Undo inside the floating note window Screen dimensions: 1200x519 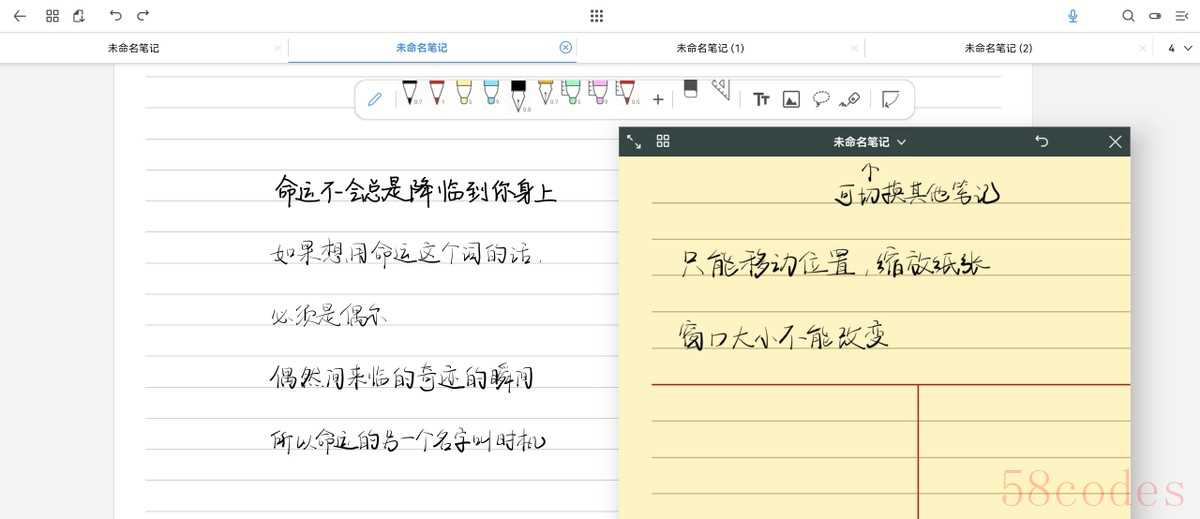(x=1042, y=142)
